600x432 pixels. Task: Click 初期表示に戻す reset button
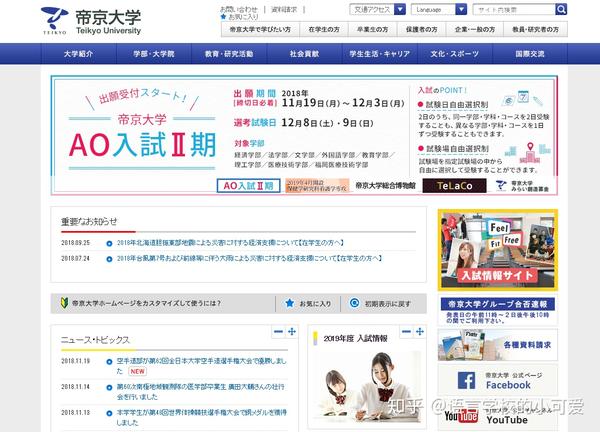[380, 303]
